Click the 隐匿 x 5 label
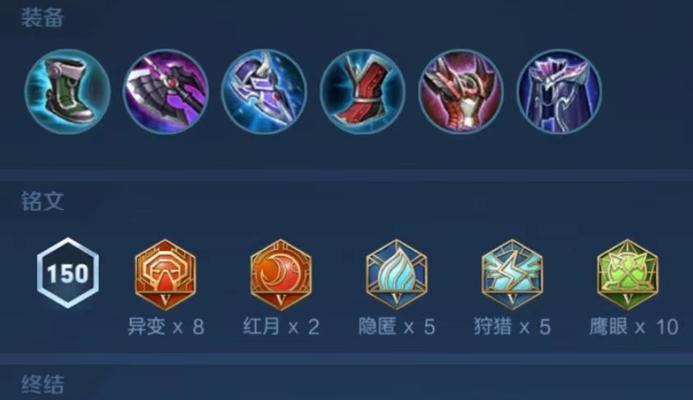 (396, 327)
